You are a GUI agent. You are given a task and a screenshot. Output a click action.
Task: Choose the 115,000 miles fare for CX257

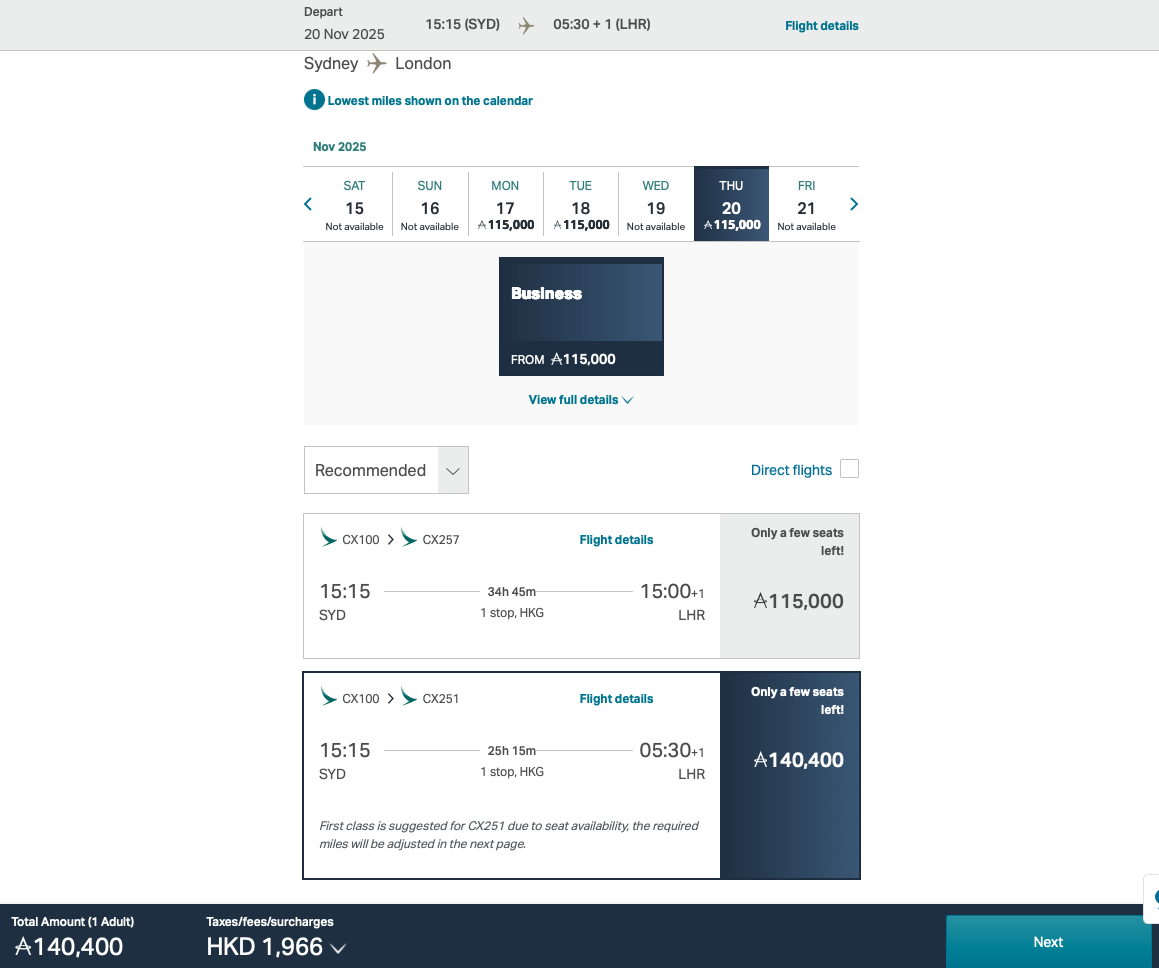[789, 586]
